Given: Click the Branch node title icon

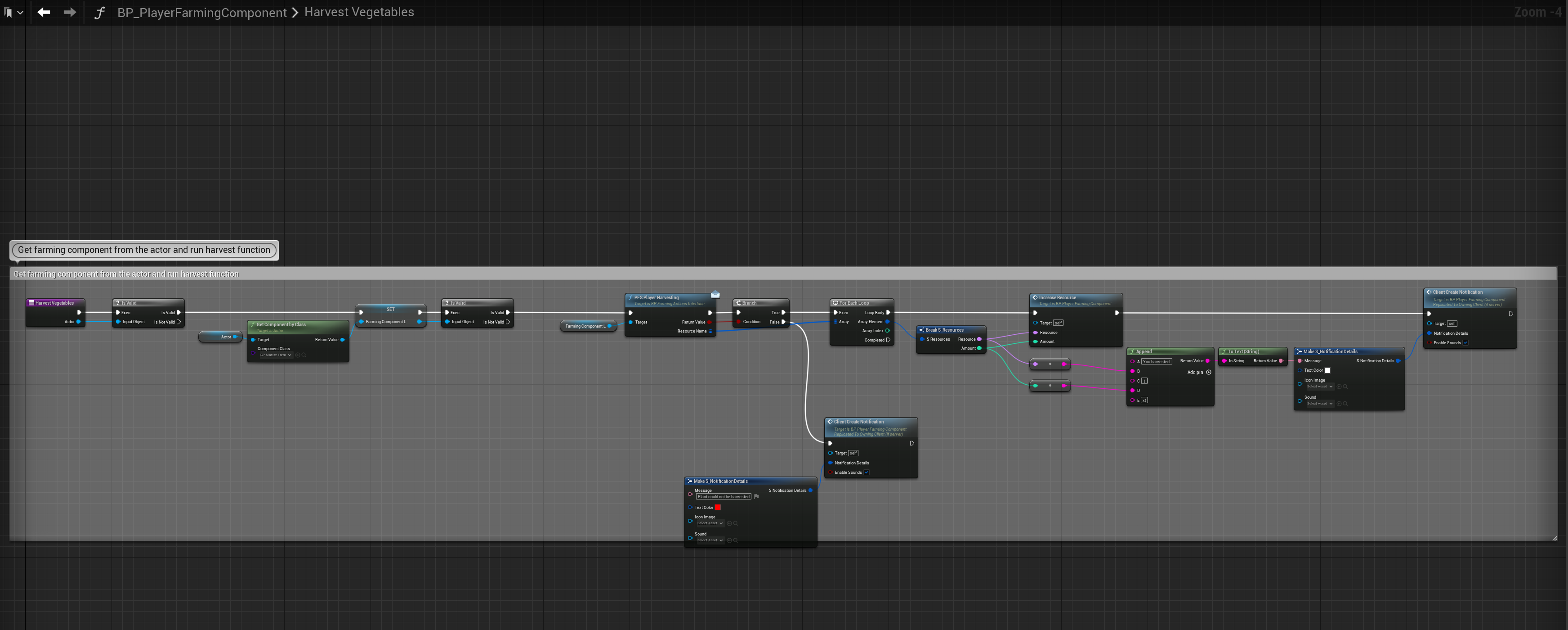Looking at the screenshot, I should click(738, 303).
